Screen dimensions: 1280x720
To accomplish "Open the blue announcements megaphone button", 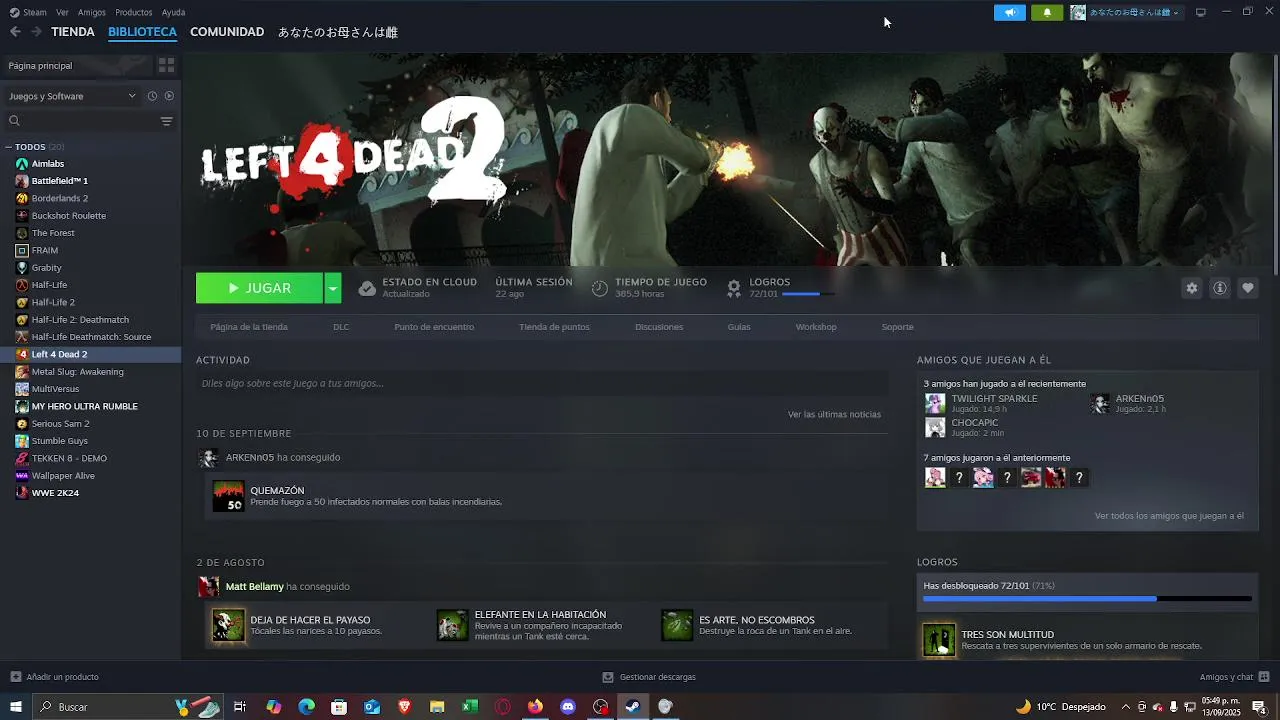I will [1010, 12].
